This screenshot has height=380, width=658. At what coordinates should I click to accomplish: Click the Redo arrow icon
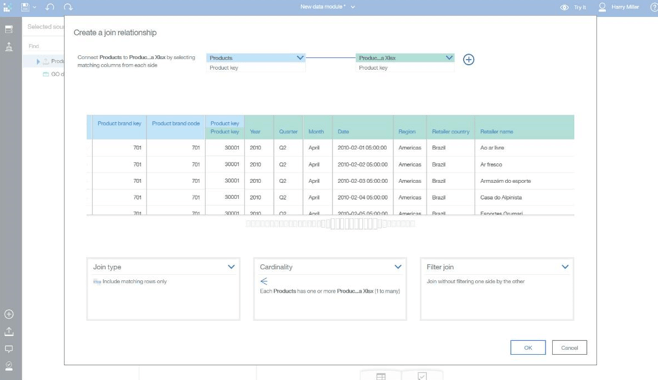point(68,7)
